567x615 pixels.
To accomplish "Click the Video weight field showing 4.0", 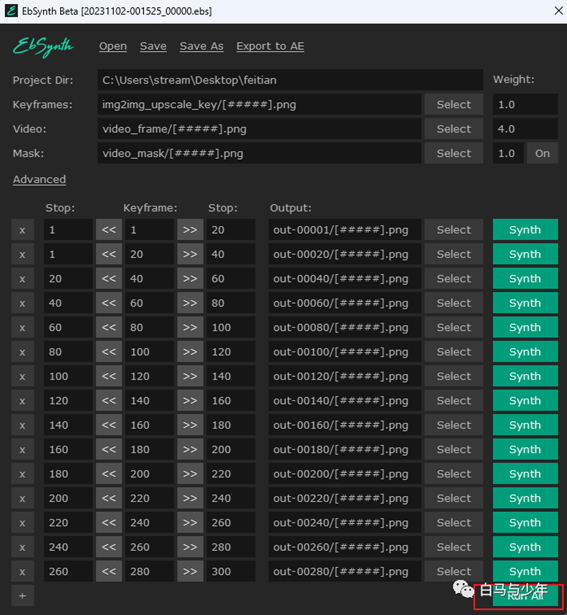I will coord(525,129).
